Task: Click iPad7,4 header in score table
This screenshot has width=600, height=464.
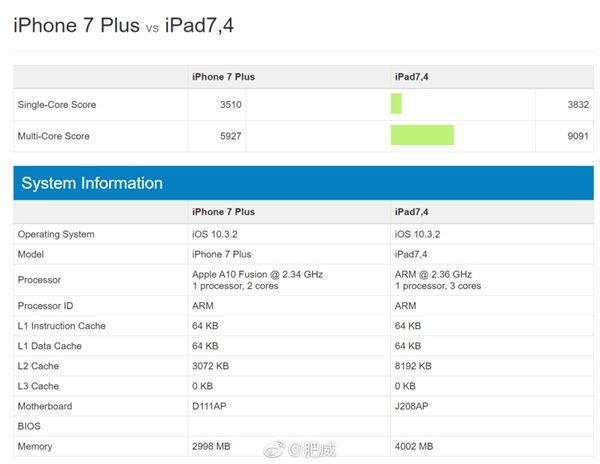Action: pos(411,77)
